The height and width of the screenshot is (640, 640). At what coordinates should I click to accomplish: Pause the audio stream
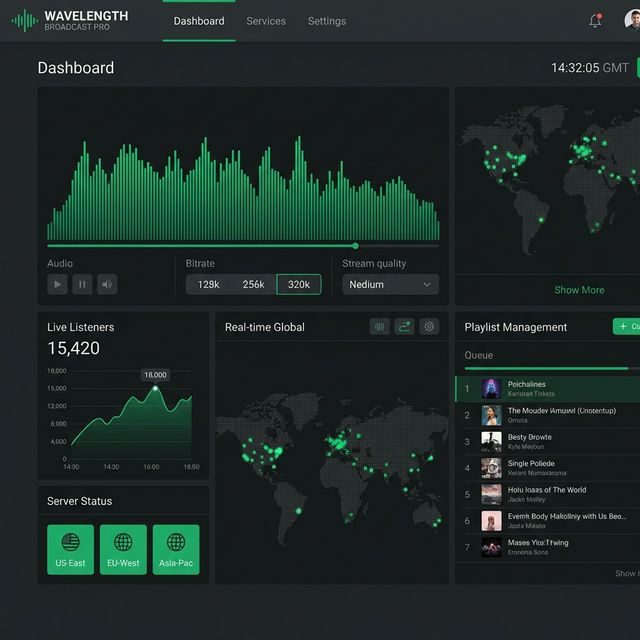click(82, 284)
